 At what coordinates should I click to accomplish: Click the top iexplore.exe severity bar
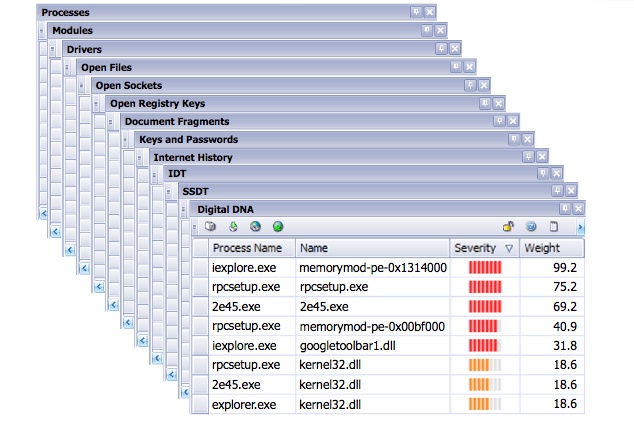pyautogui.click(x=485, y=268)
